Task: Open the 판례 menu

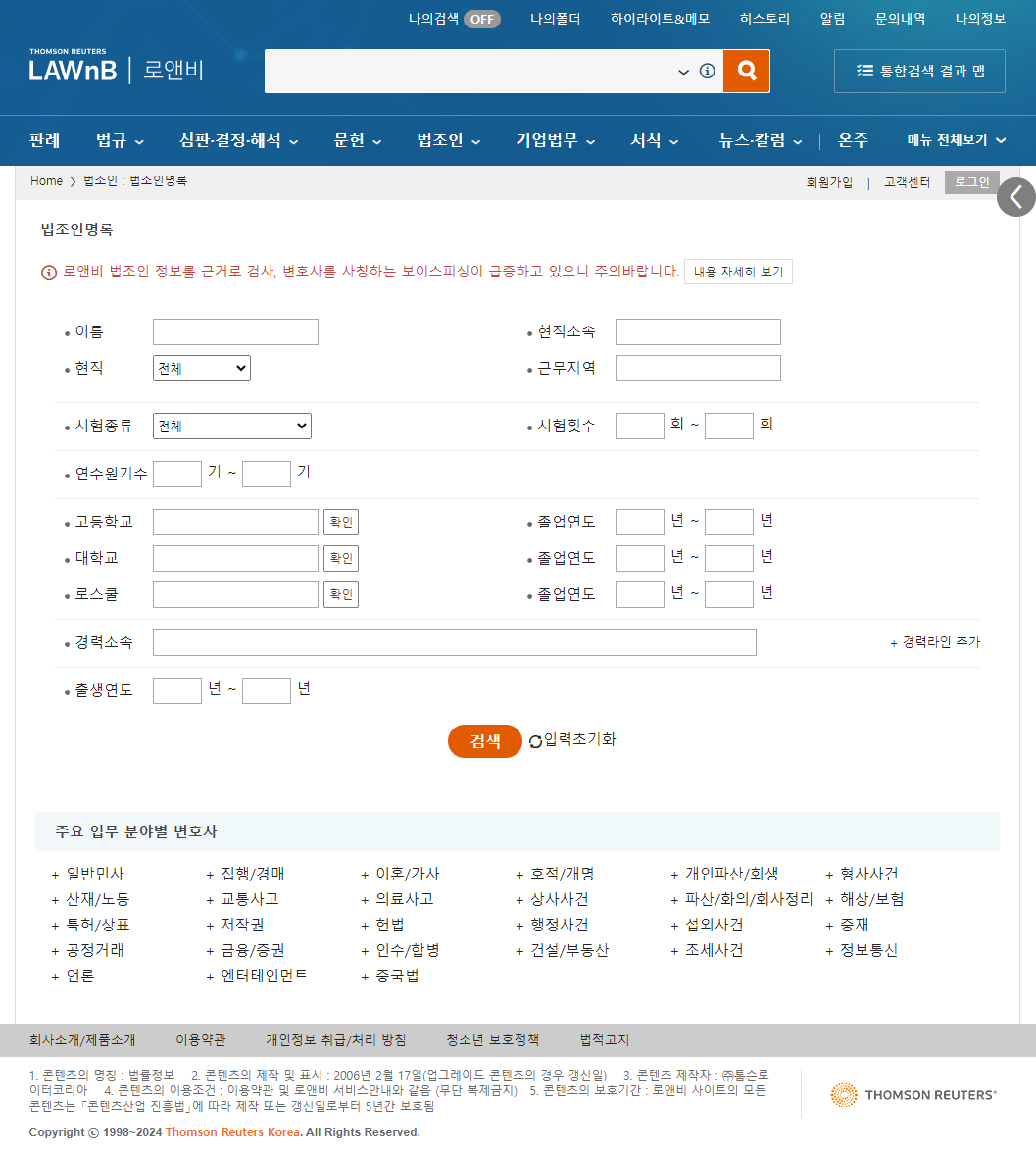Action: (45, 140)
